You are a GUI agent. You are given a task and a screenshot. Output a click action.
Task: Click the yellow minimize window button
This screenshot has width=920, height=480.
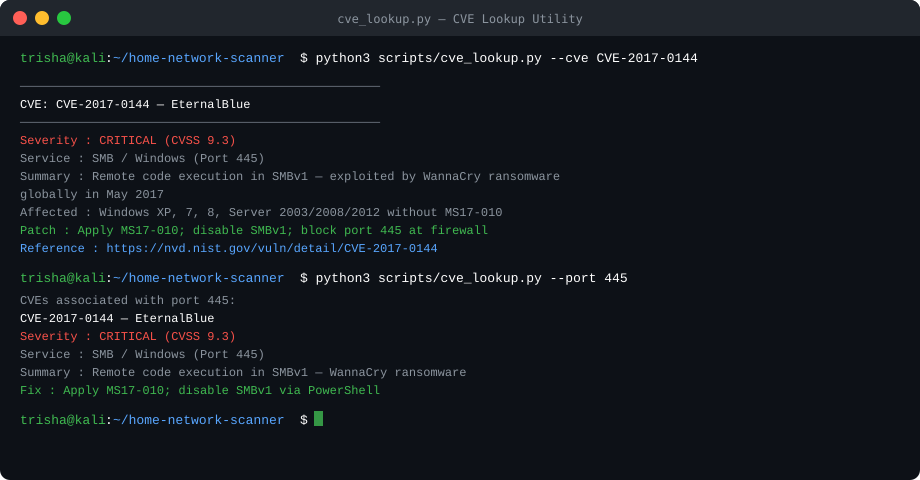click(42, 18)
